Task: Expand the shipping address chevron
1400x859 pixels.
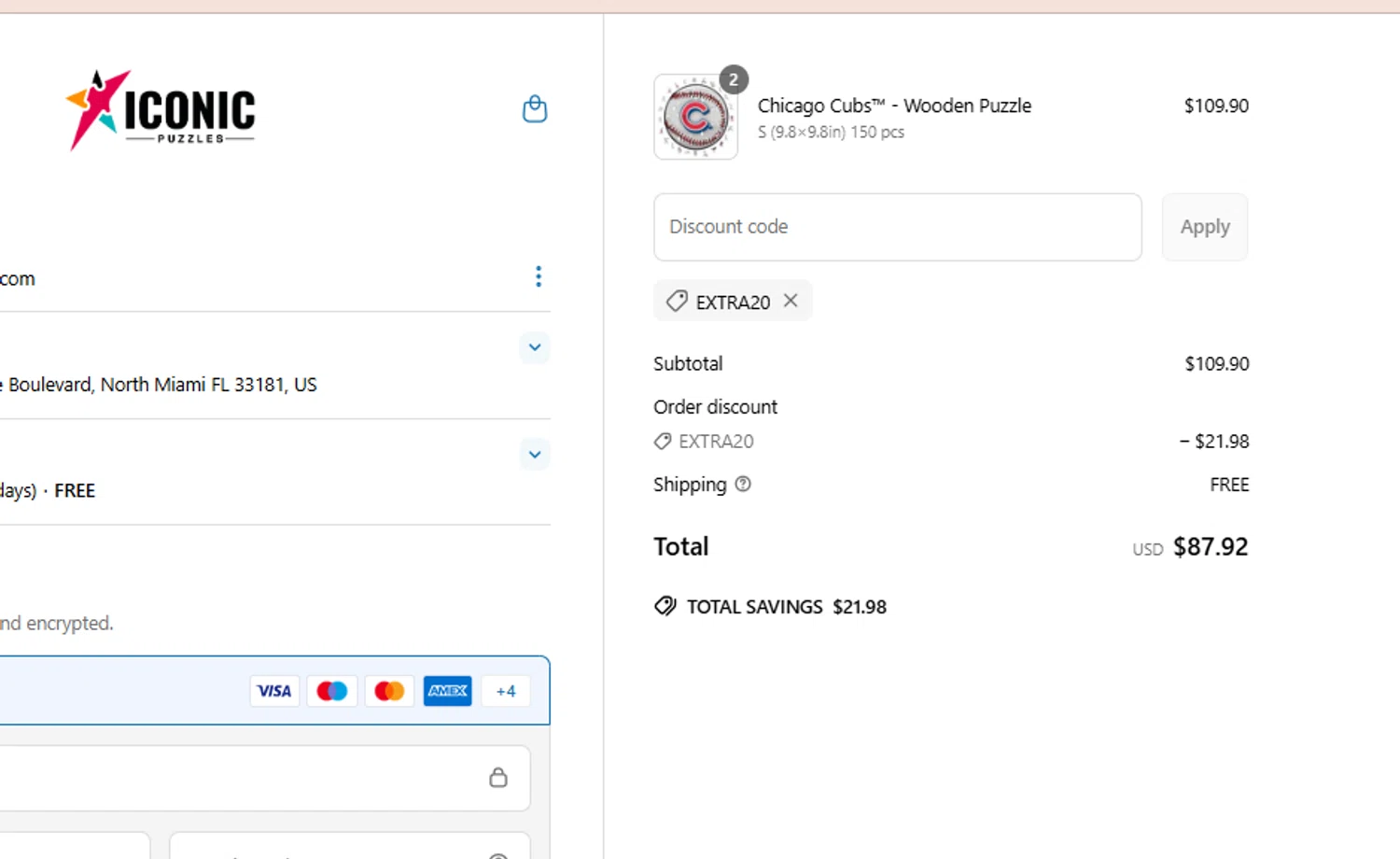Action: (x=535, y=347)
